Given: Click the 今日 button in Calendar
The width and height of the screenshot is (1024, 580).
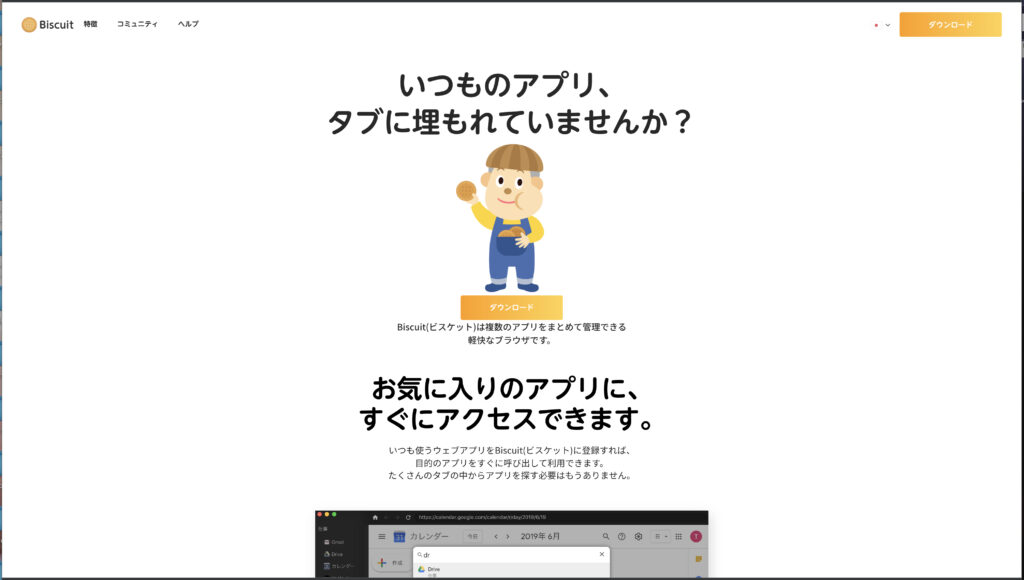Looking at the screenshot, I should click(x=471, y=537).
